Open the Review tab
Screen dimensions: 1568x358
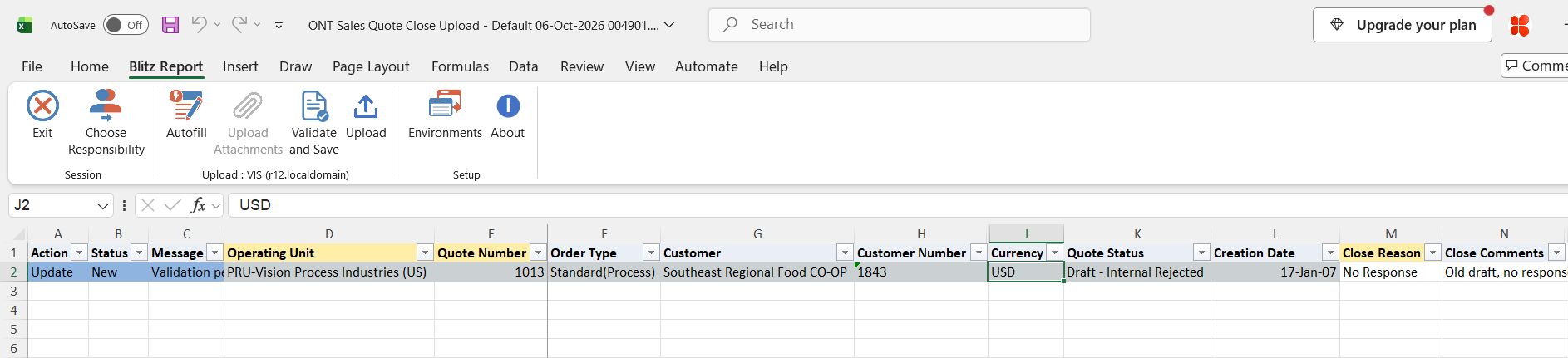(x=582, y=66)
